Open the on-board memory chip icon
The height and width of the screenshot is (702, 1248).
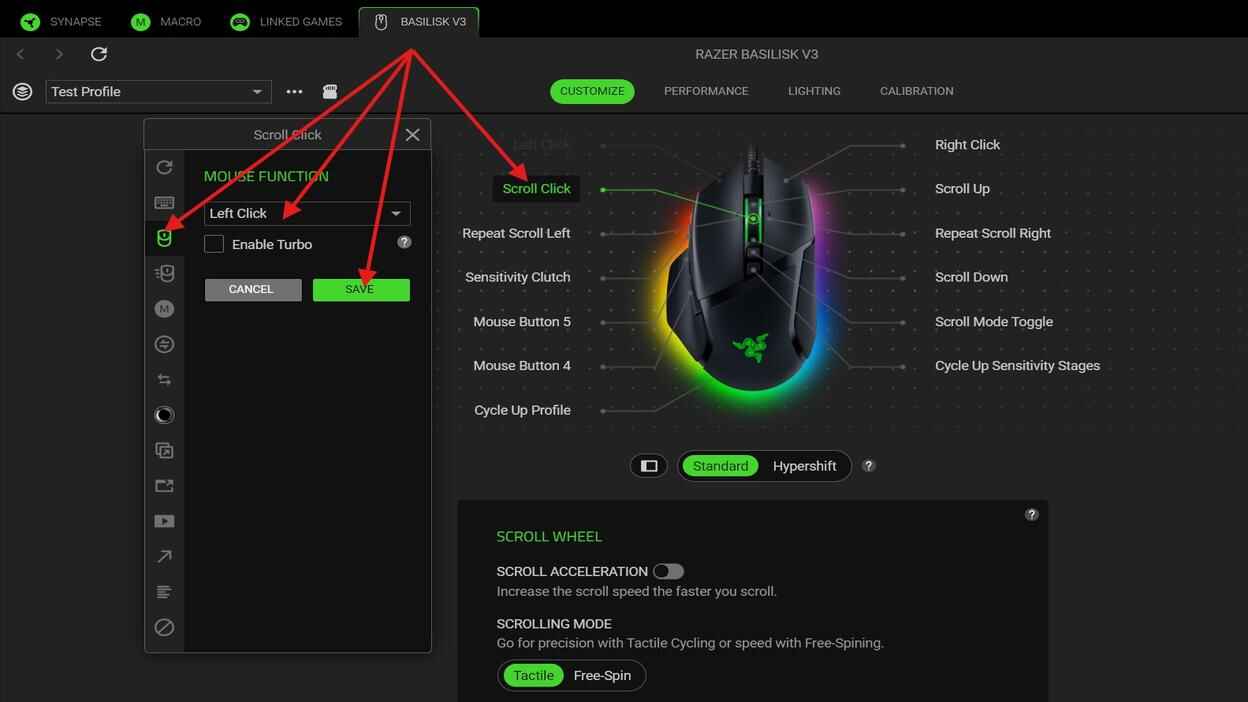(x=330, y=91)
